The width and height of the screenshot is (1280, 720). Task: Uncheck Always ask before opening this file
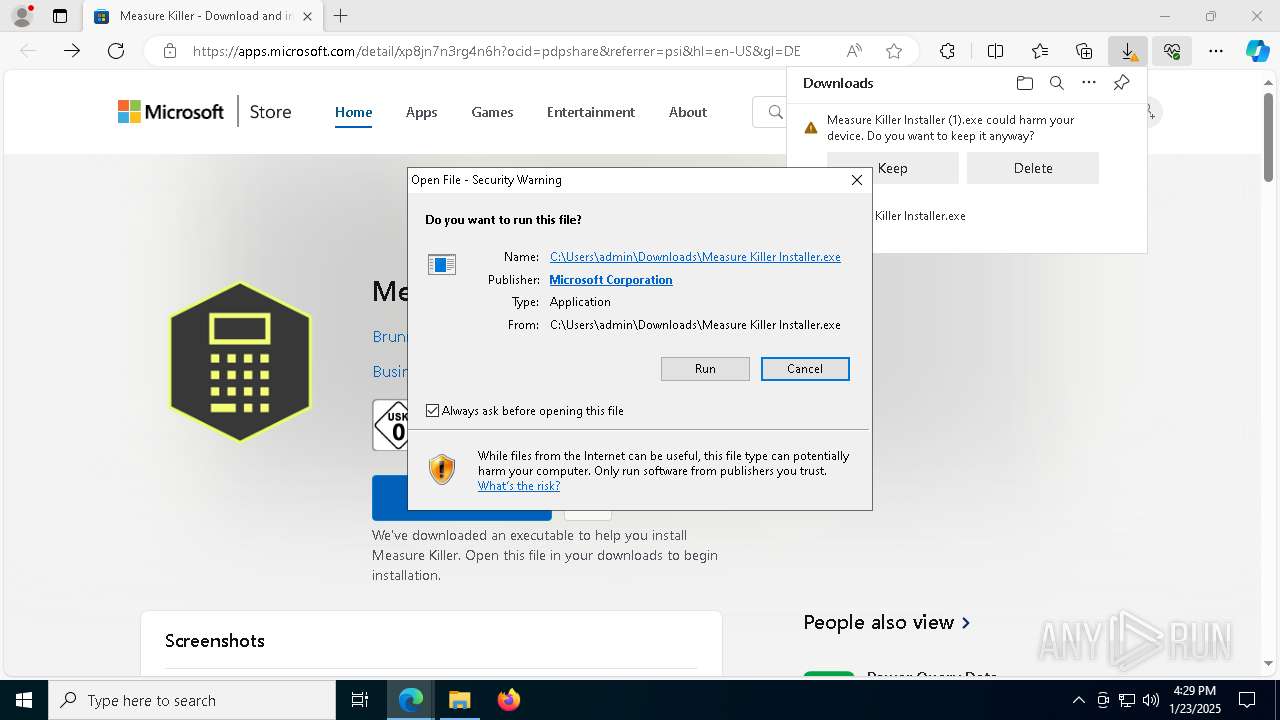[433, 411]
